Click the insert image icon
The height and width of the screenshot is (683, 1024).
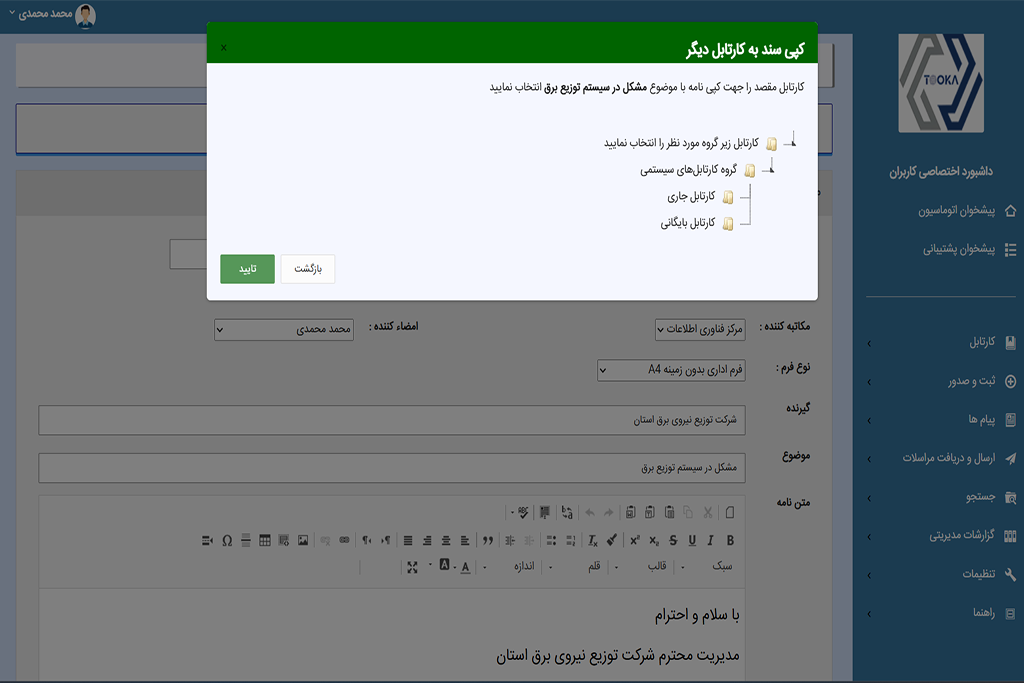(x=302, y=541)
